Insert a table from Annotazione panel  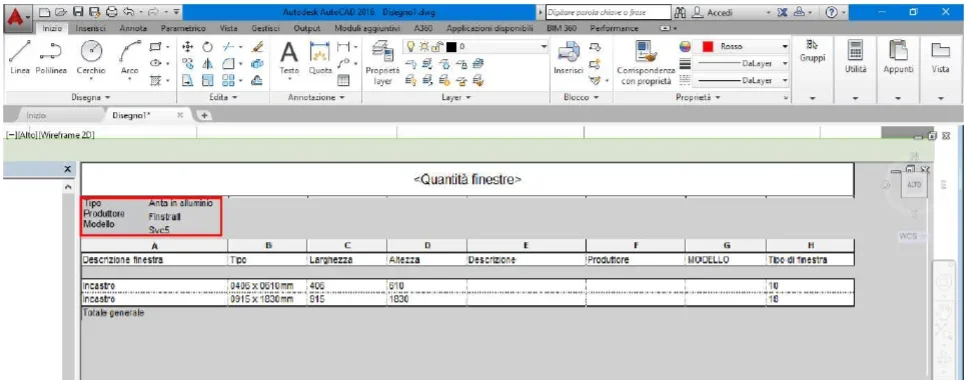[343, 80]
